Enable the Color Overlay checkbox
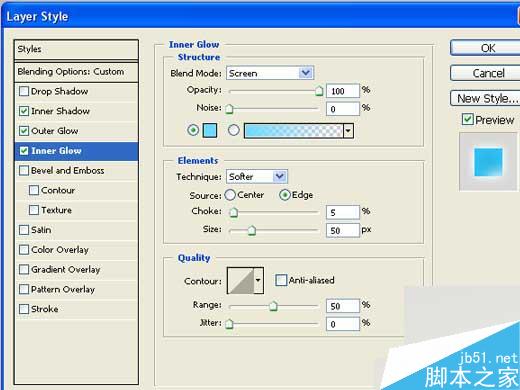 pyautogui.click(x=24, y=250)
